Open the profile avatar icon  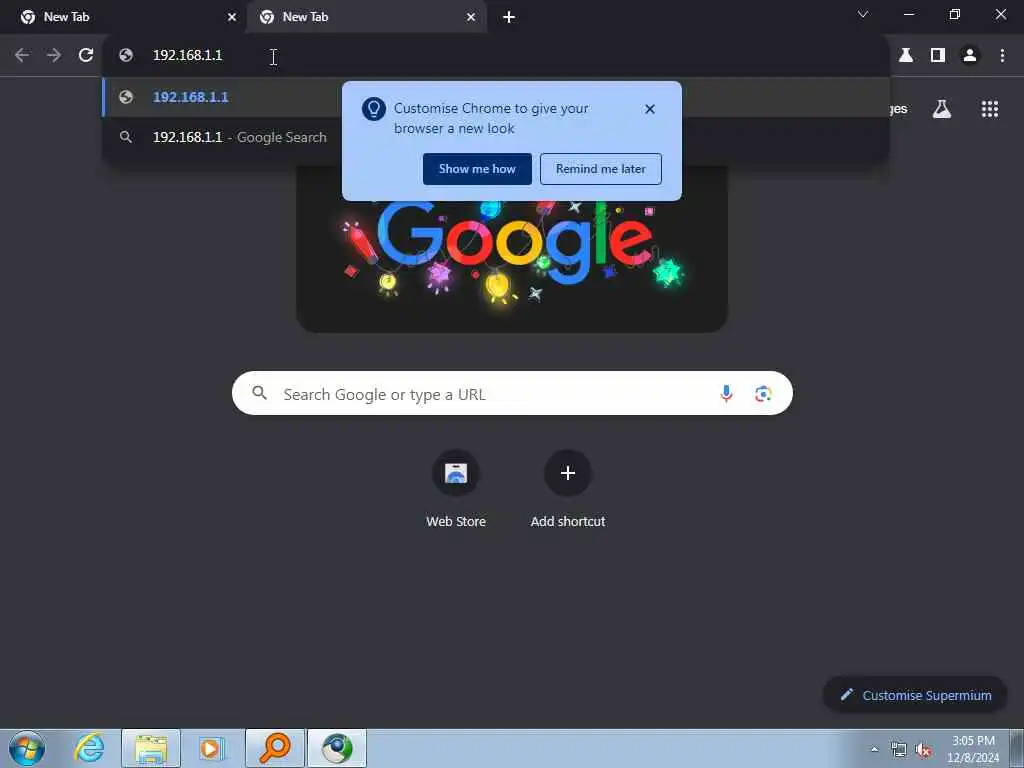[x=970, y=56]
